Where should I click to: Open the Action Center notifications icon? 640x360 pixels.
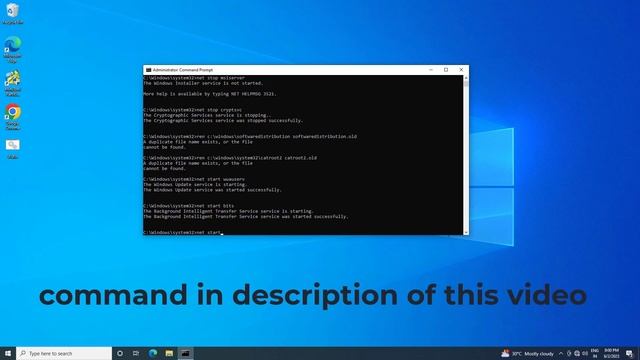click(629, 353)
